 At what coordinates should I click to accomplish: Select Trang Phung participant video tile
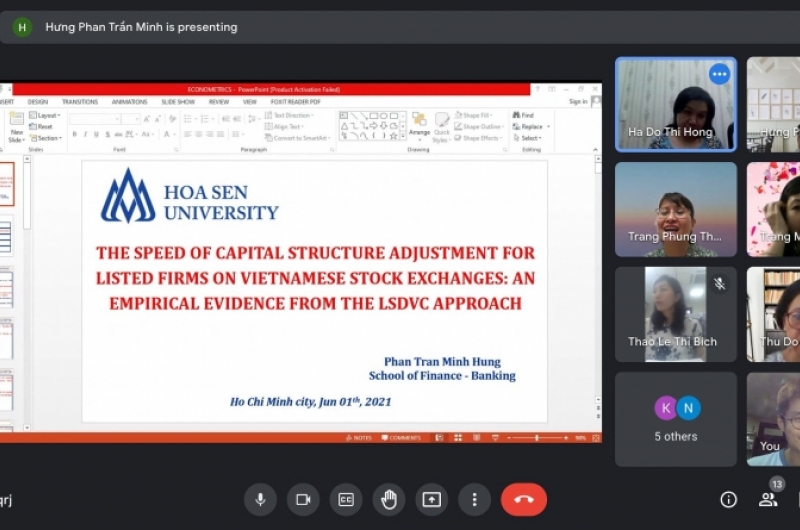[675, 210]
